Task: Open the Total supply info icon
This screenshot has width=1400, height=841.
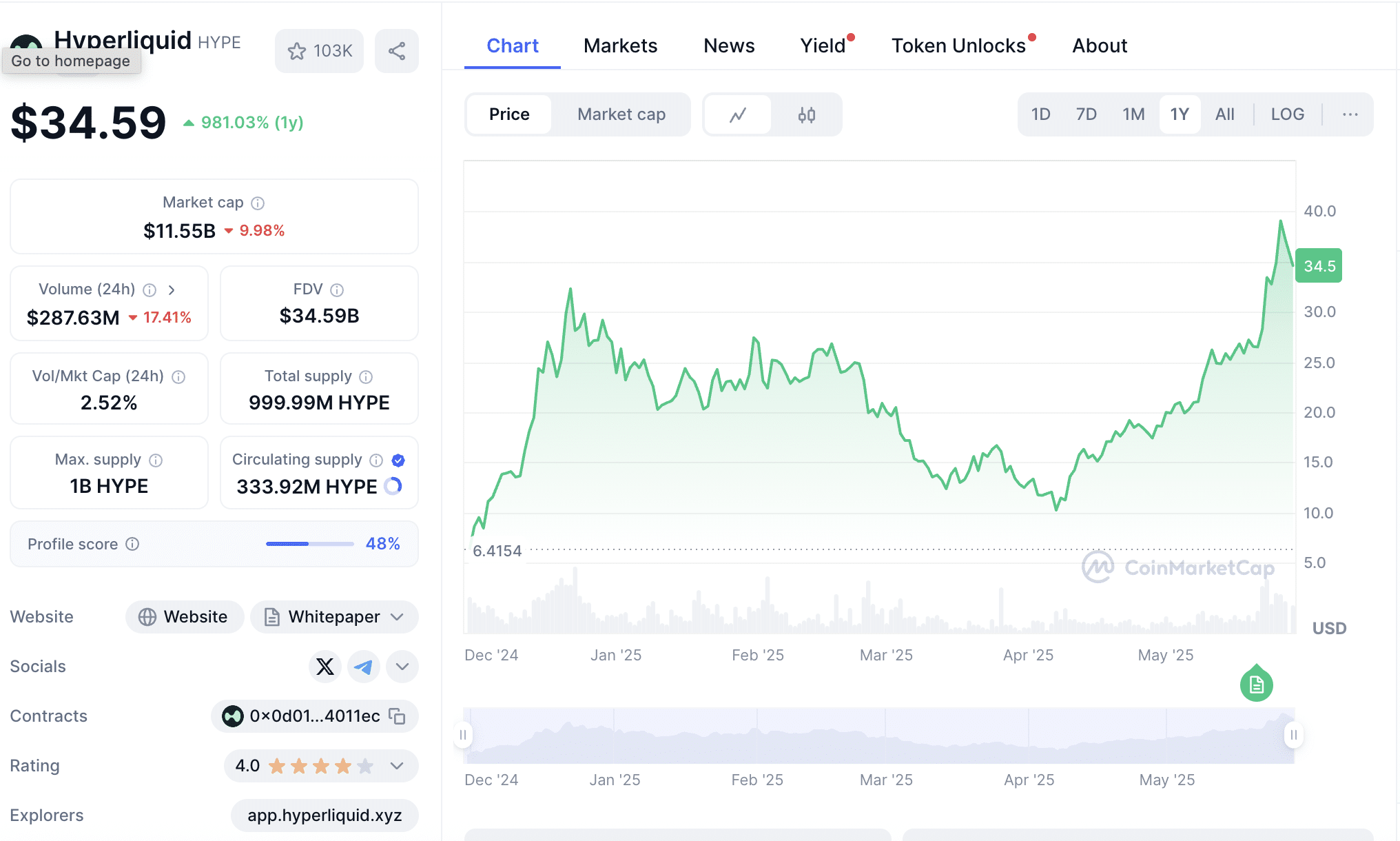Action: coord(366,377)
